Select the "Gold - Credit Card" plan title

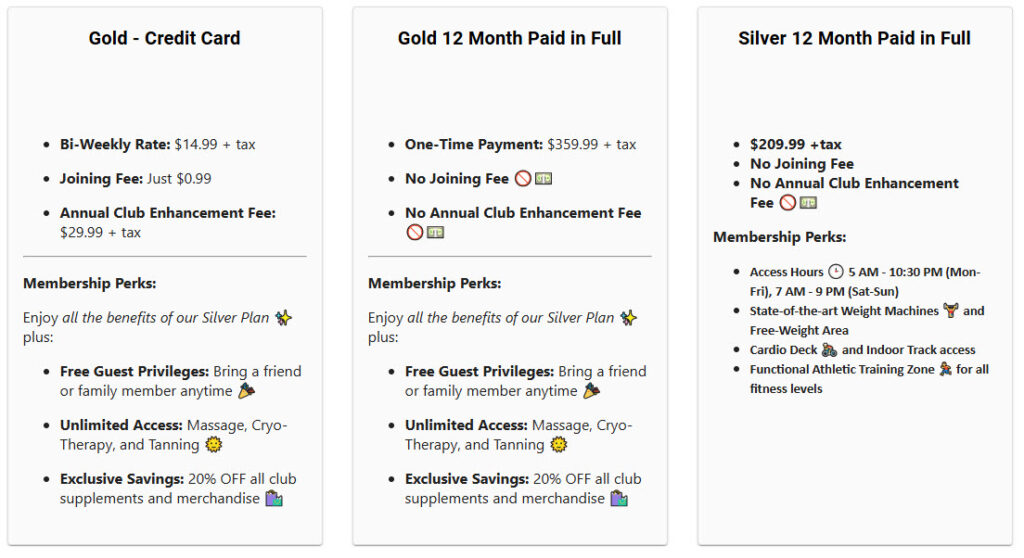tap(165, 39)
